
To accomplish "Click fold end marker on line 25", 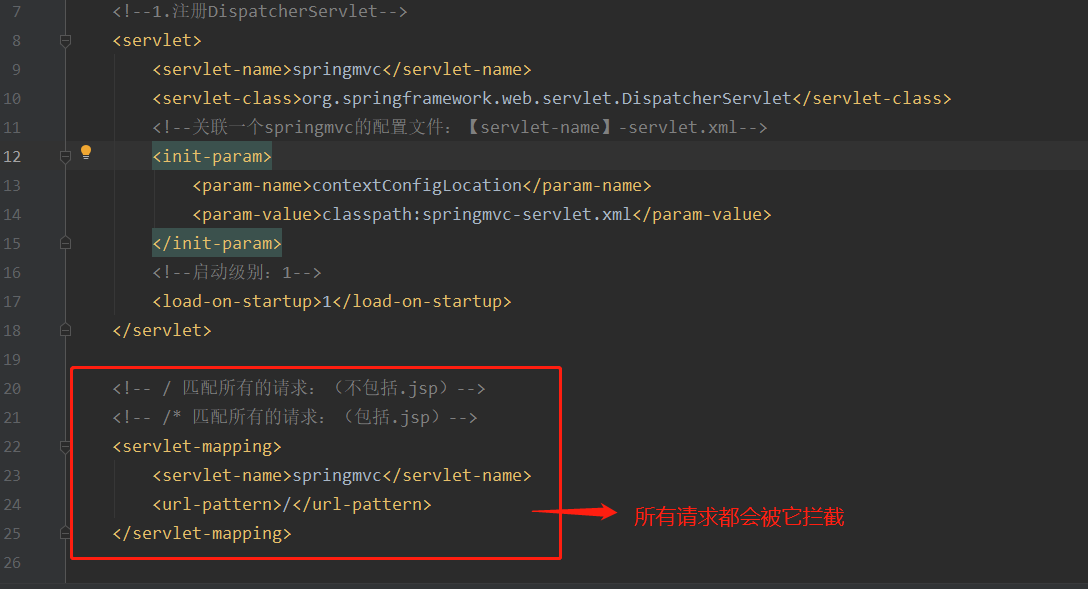I will (65, 533).
